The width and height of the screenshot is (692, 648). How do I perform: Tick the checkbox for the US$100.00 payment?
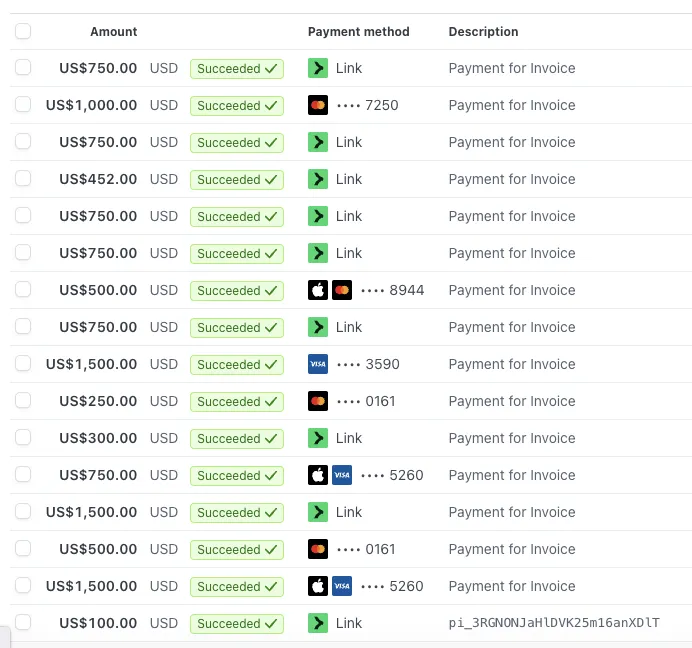click(23, 623)
